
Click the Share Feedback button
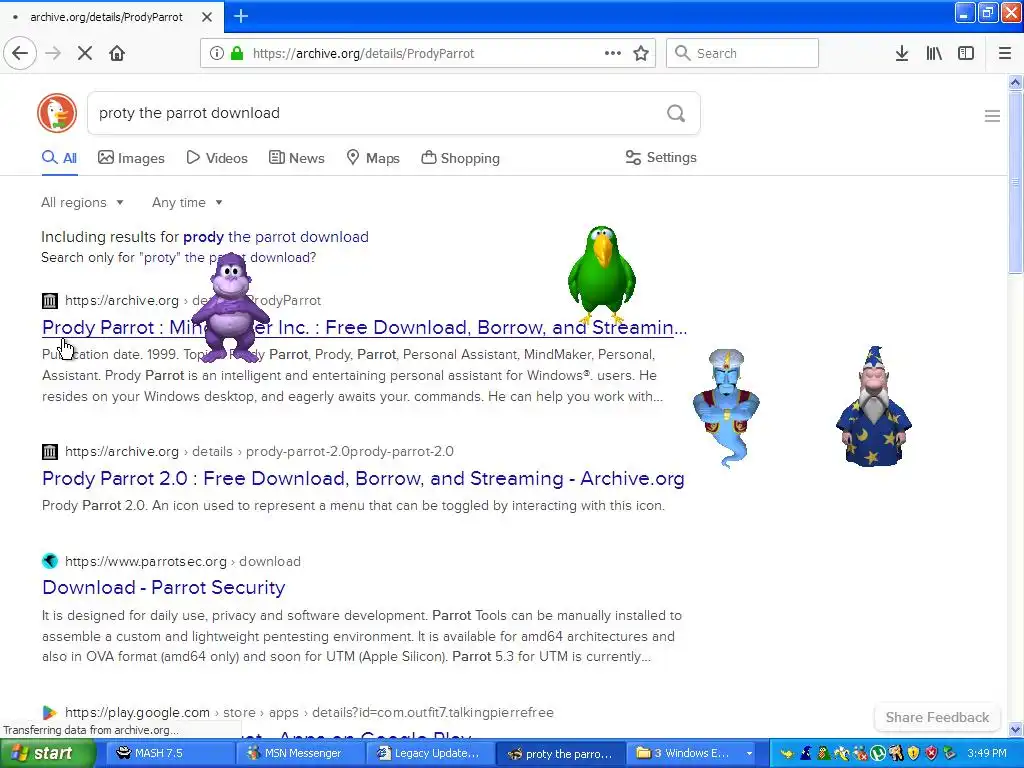tap(937, 717)
